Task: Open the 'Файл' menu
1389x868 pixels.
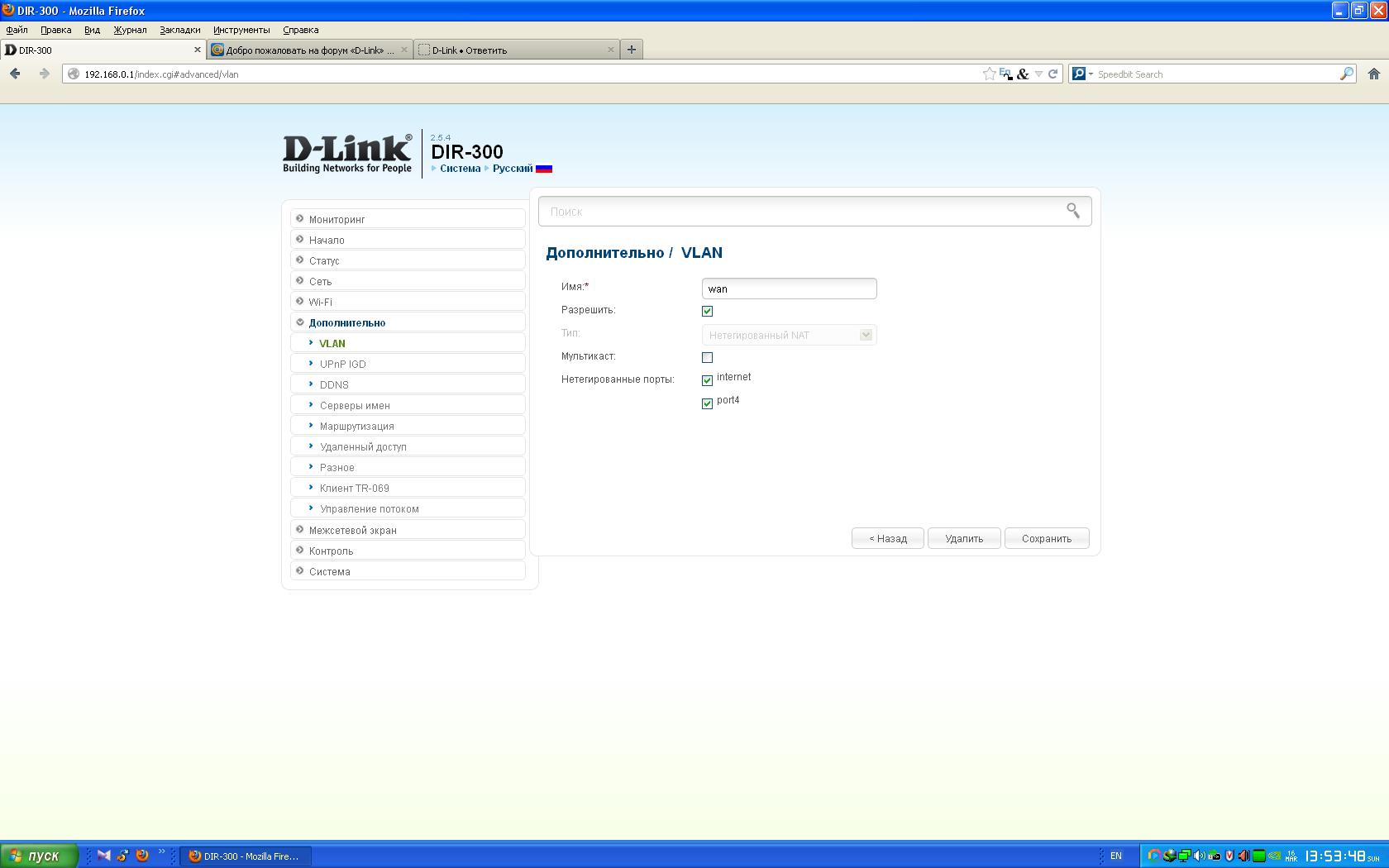Action: [x=17, y=30]
